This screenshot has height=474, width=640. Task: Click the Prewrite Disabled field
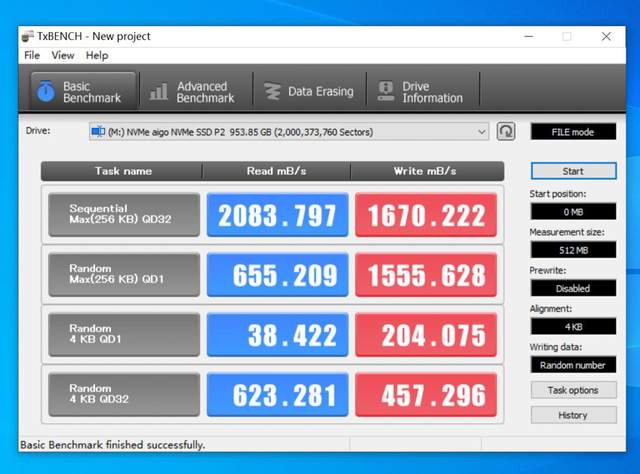click(573, 288)
